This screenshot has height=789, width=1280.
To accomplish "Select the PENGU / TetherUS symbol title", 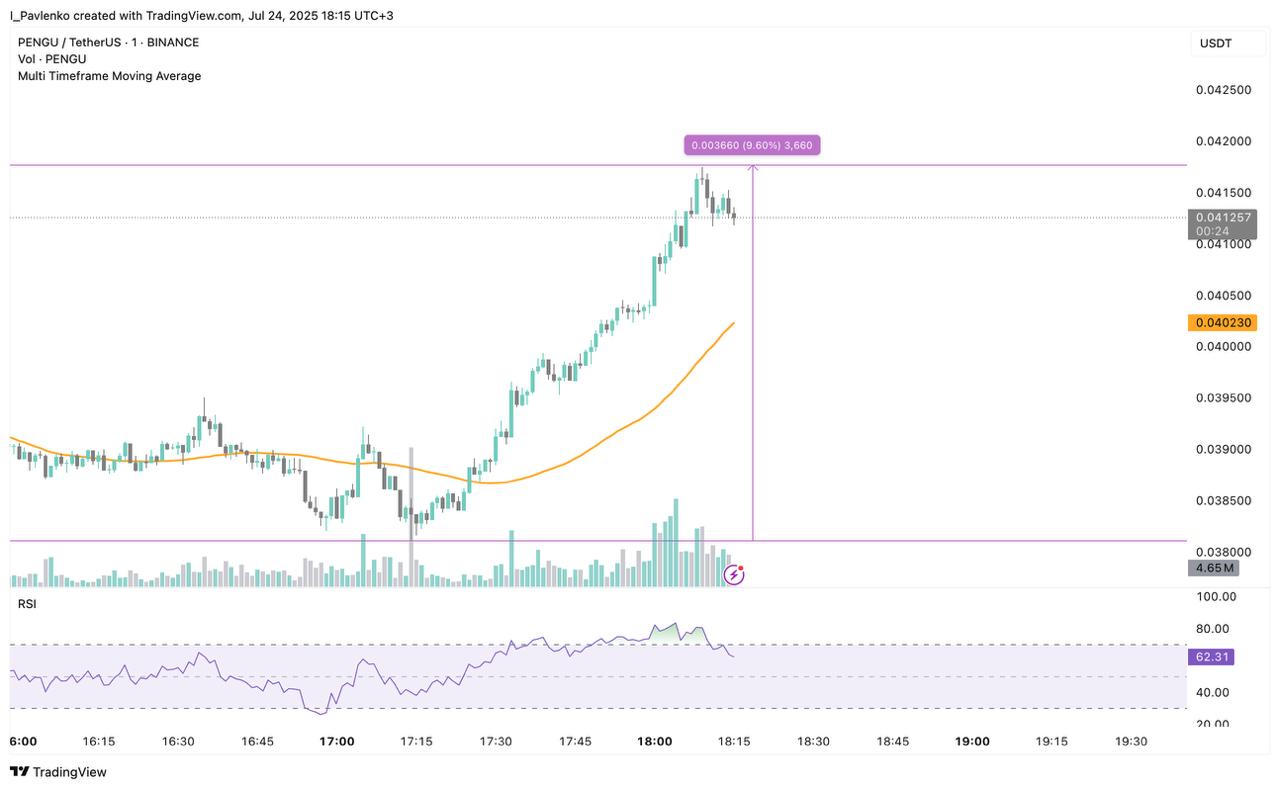I will [x=108, y=42].
